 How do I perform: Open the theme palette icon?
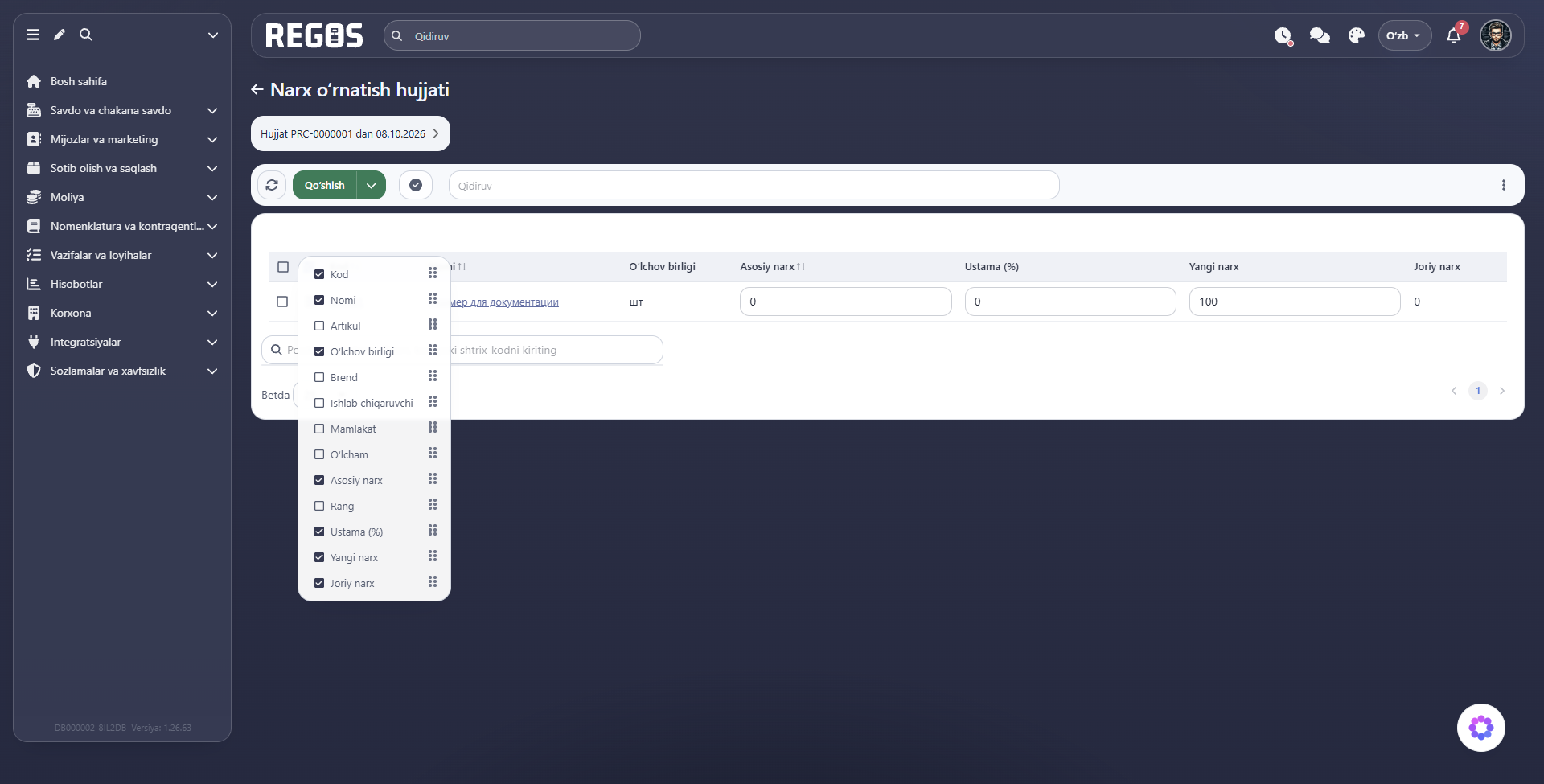[x=1357, y=35]
